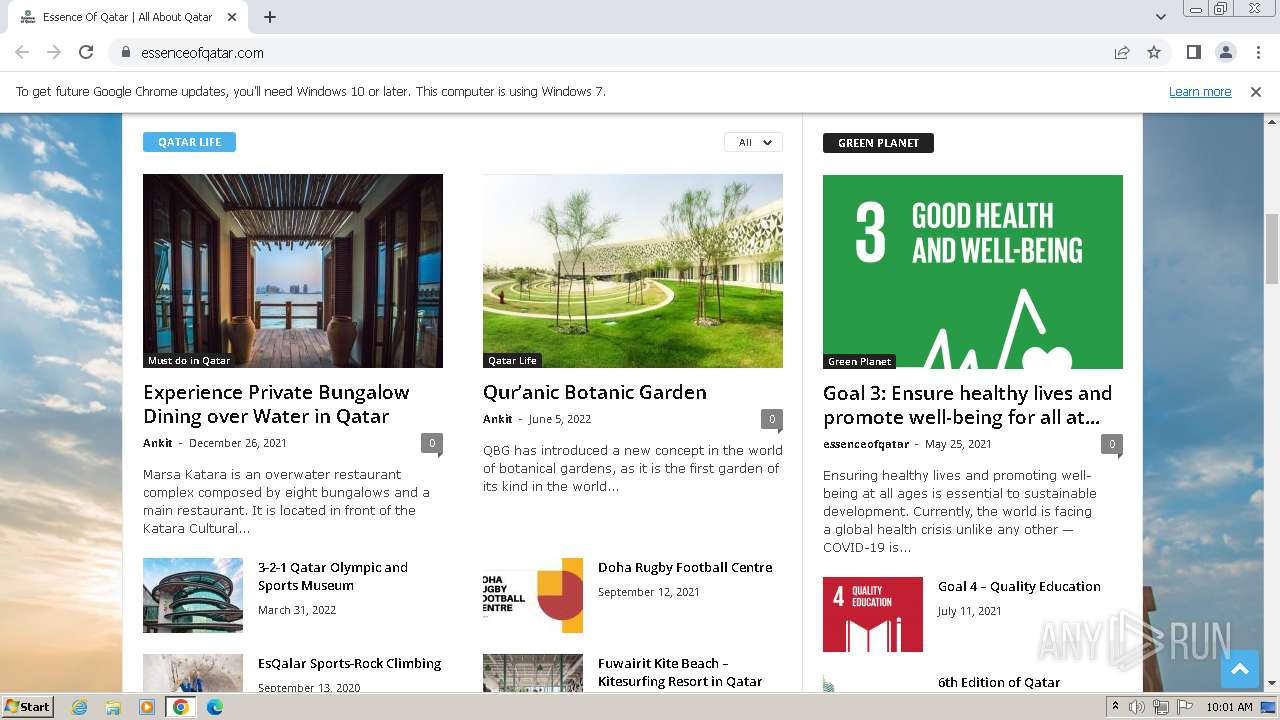Dismiss the Chrome update infobar
This screenshot has width=1280, height=720.
pos(1256,91)
